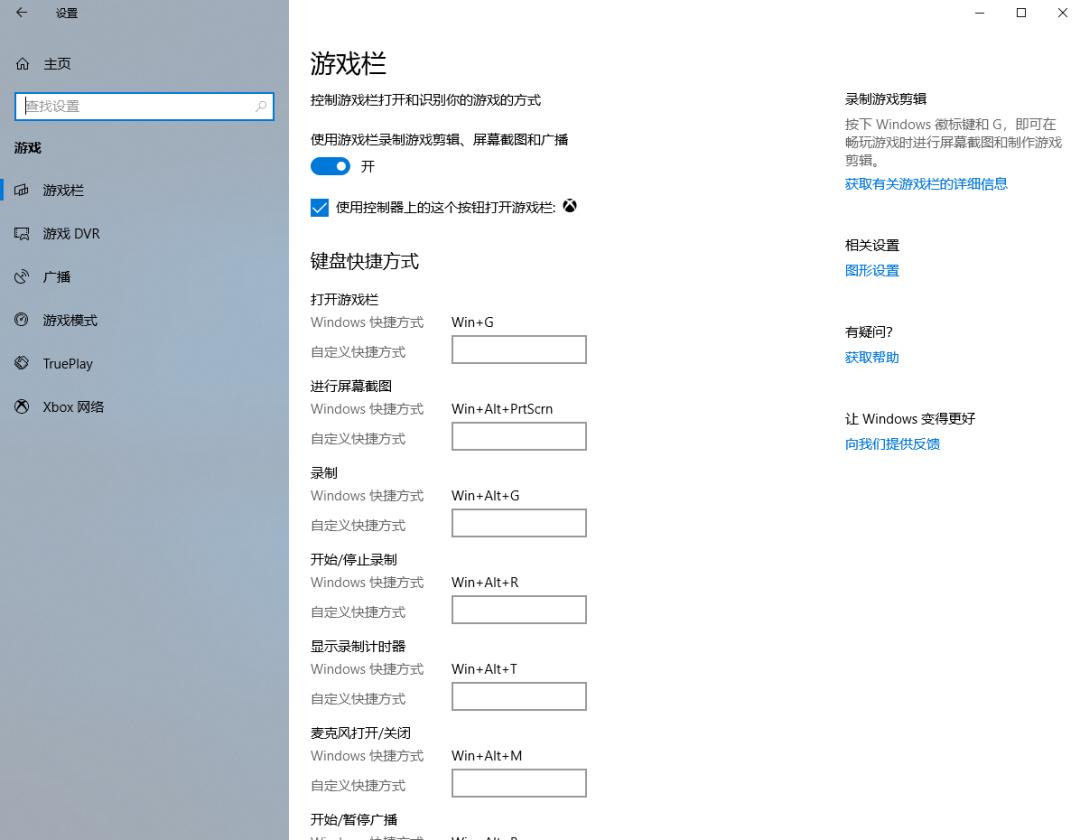Viewport: 1080px width, 840px height.
Task: Click the Xbox controller icon beside the checkbox
Action: (x=570, y=207)
